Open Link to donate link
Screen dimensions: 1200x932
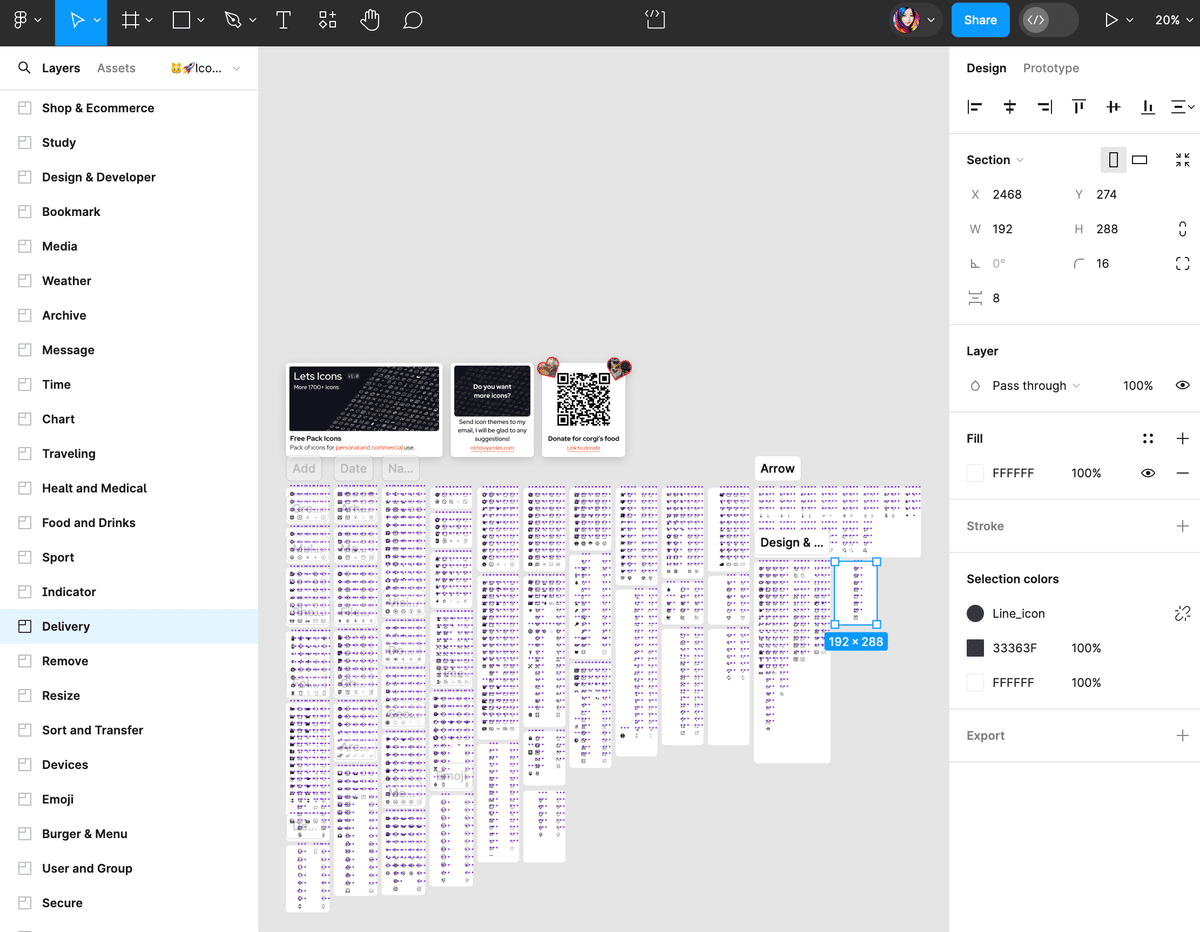coord(584,448)
